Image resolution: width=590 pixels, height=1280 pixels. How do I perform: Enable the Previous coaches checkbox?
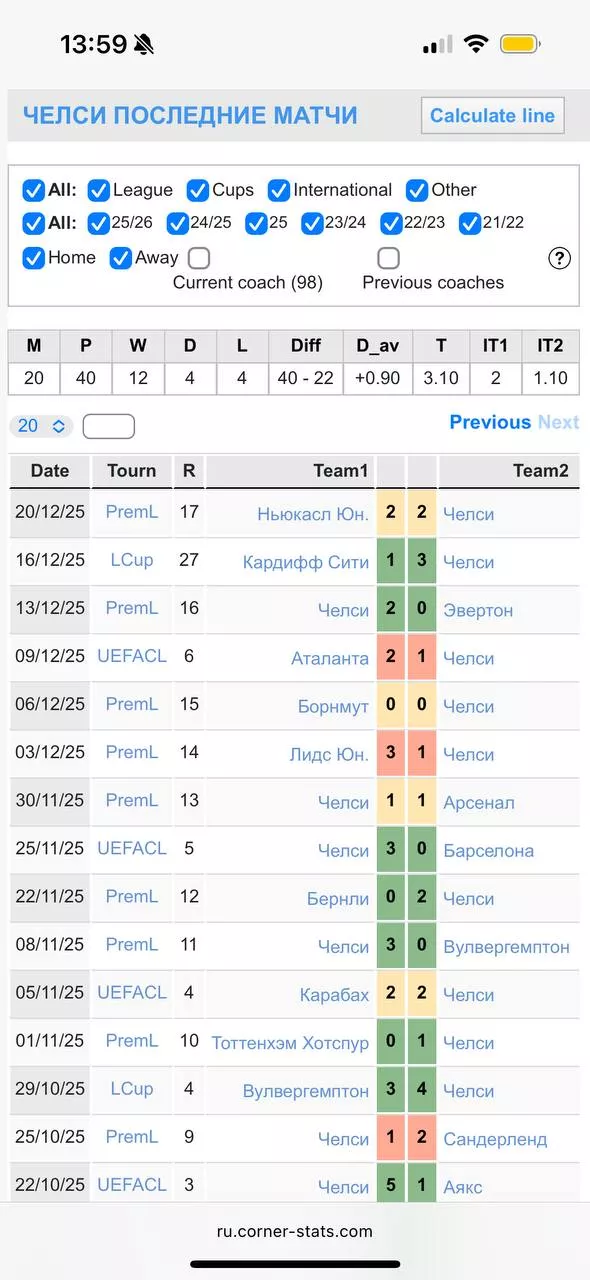tap(388, 258)
